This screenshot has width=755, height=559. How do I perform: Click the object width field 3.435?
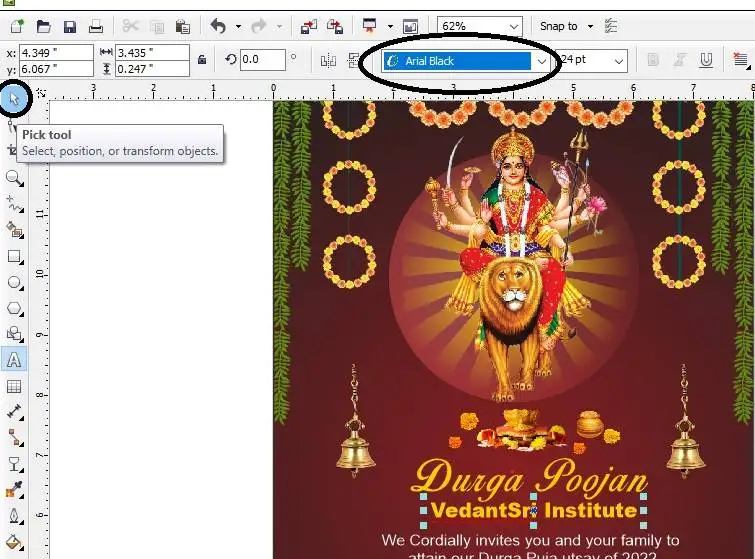pyautogui.click(x=153, y=52)
